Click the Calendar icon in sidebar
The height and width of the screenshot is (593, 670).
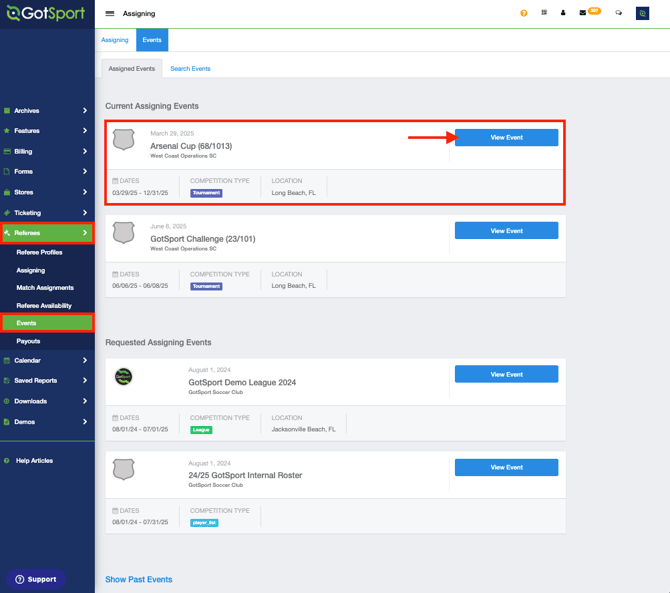[x=7, y=360]
